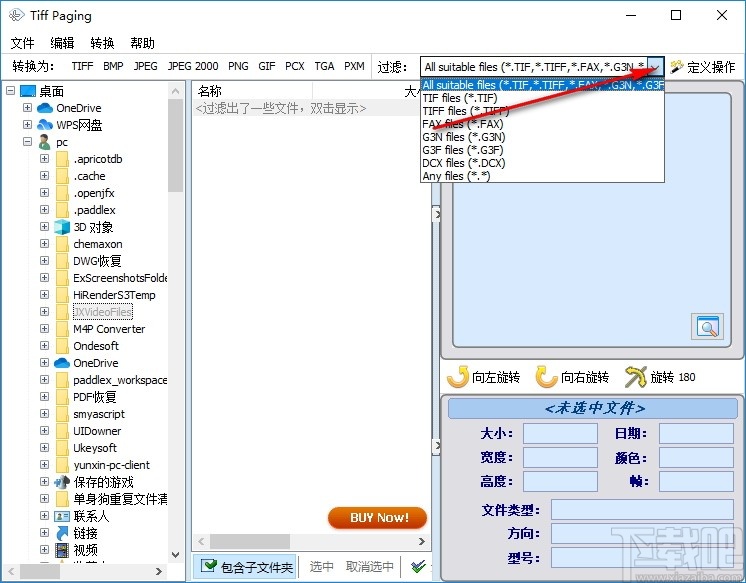
Task: Click the pc user icon
Action: pos(45,142)
